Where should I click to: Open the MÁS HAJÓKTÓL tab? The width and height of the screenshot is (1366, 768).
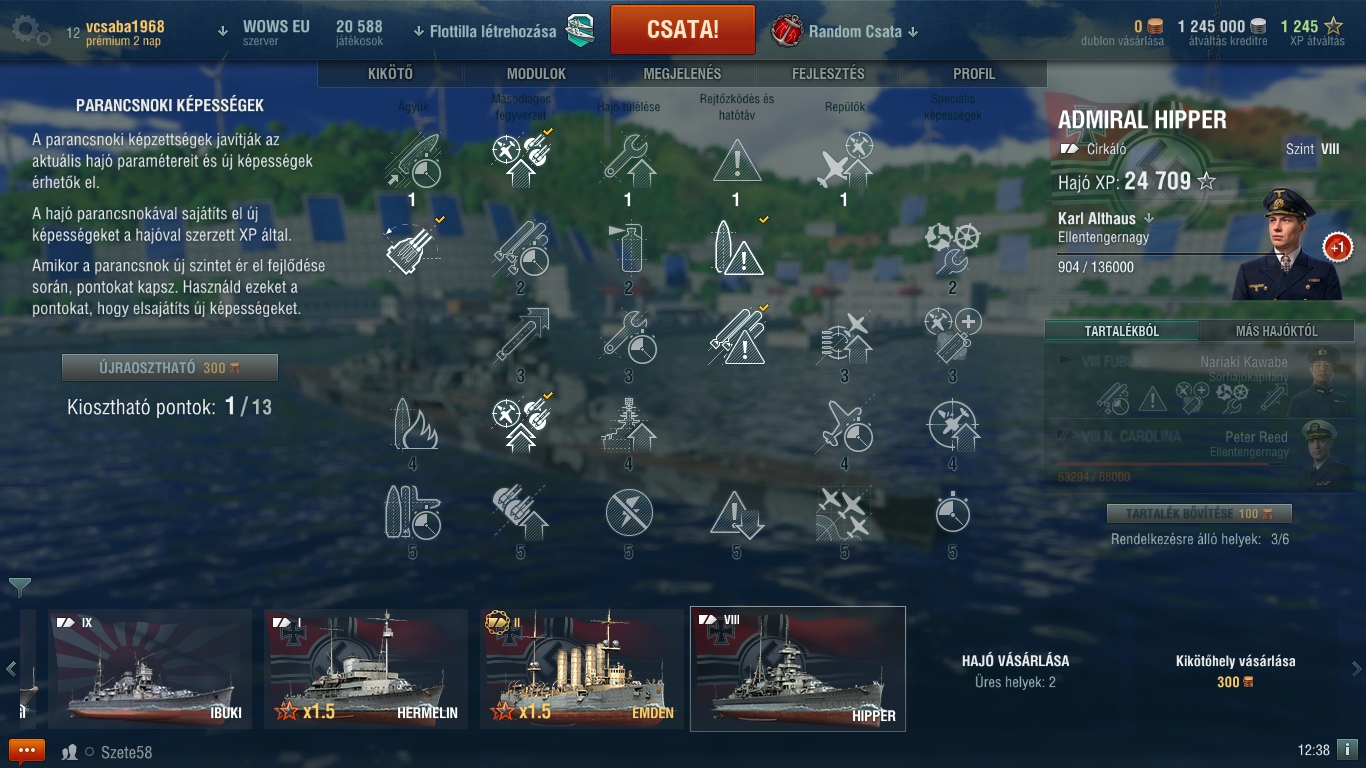point(1276,331)
